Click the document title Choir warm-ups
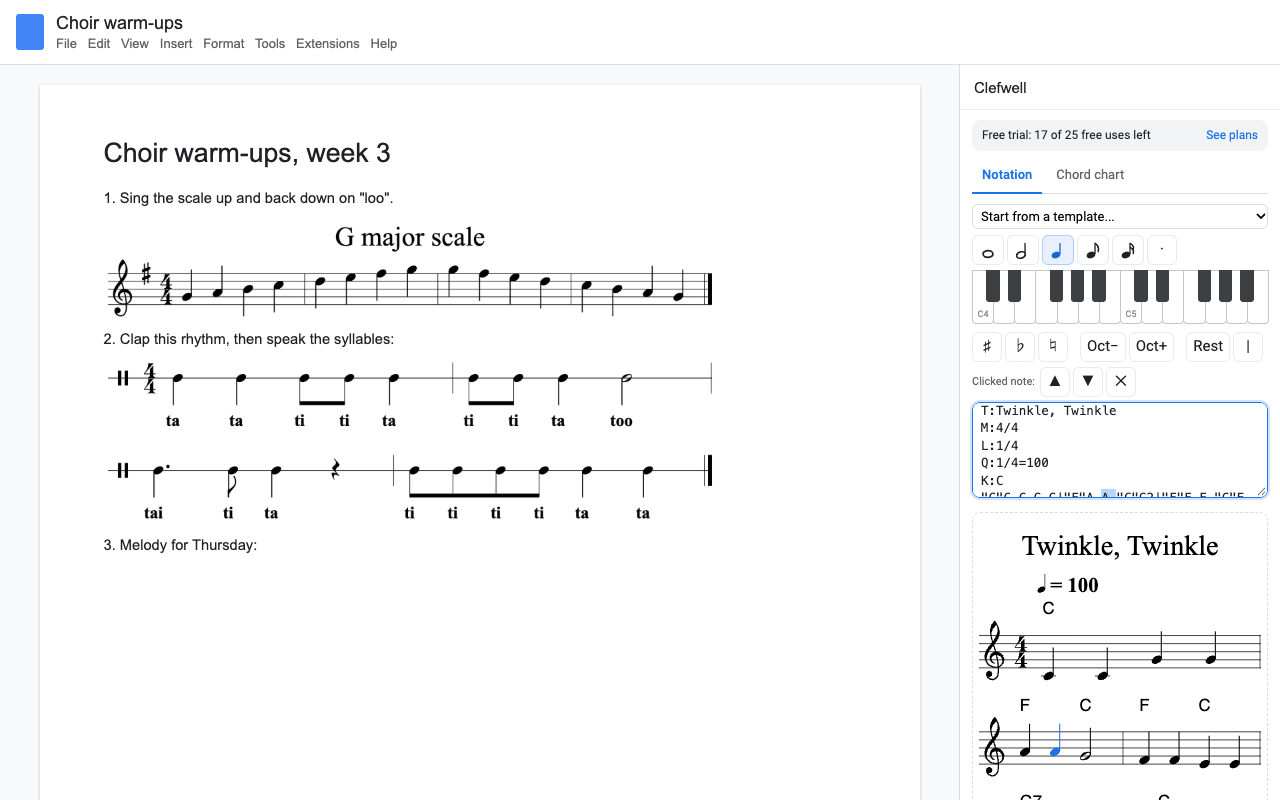This screenshot has height=800, width=1280. pyautogui.click(x=119, y=22)
